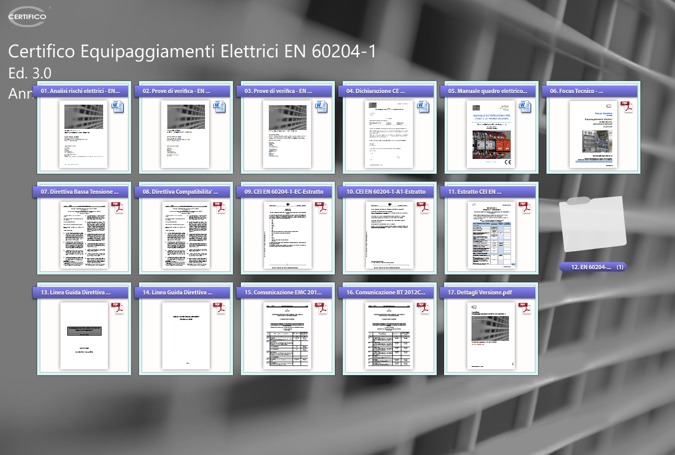
Task: Click the Certifico Equipaggiamenti Elettrici EN 60204-1 title
Action: pyautogui.click(x=192, y=51)
